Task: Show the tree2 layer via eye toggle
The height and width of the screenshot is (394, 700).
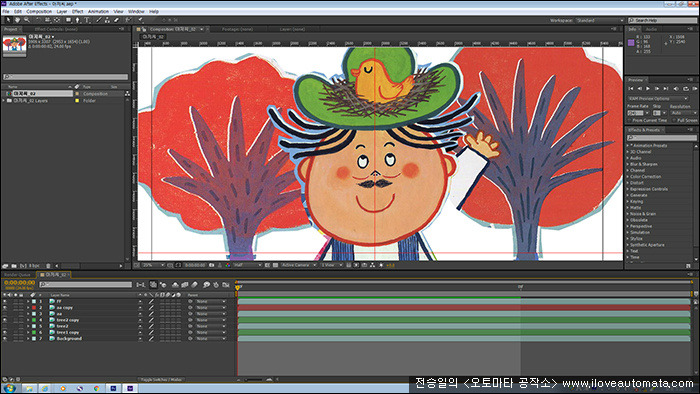Action: click(x=5, y=326)
